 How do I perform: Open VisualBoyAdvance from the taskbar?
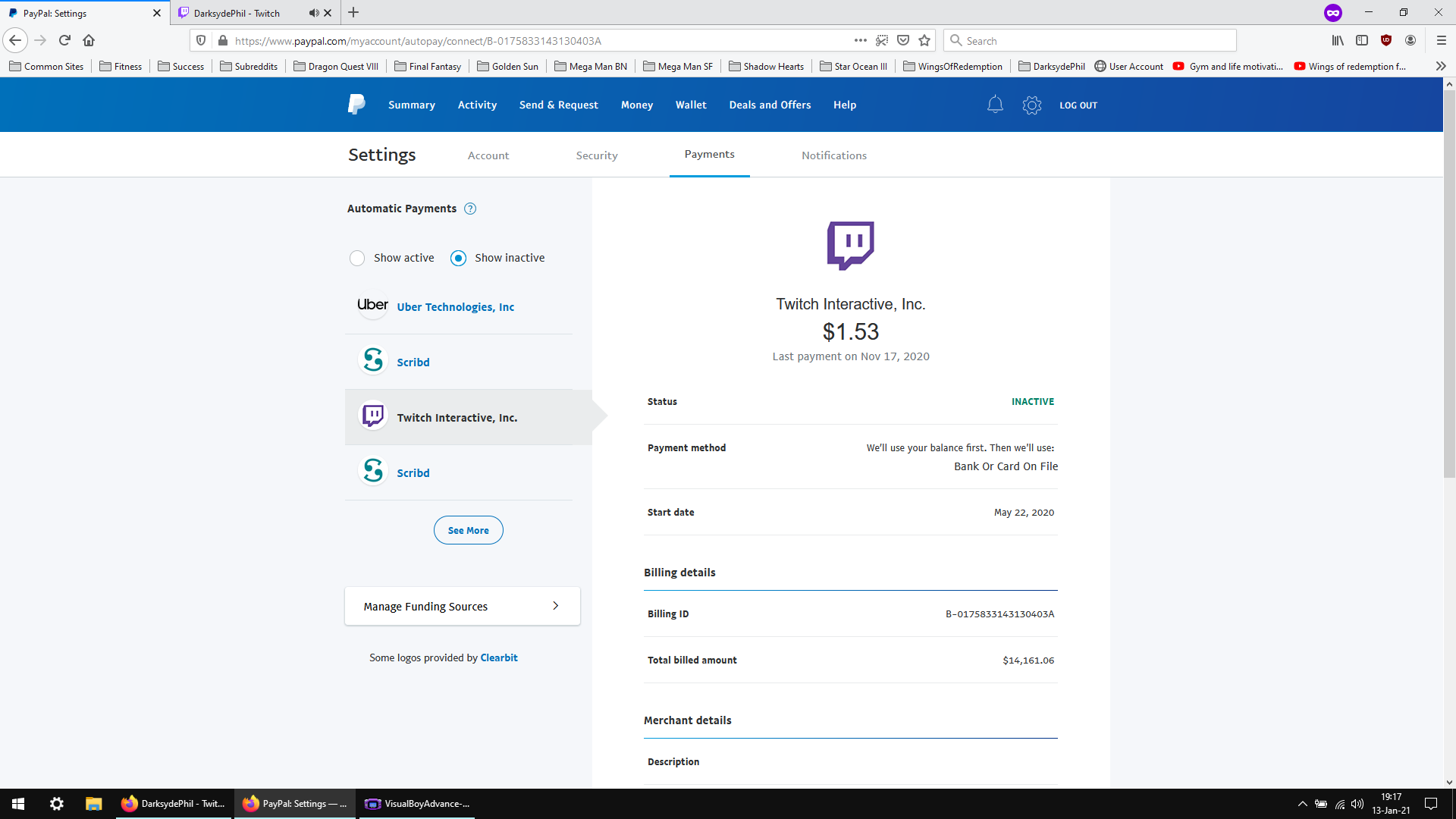pos(416,804)
